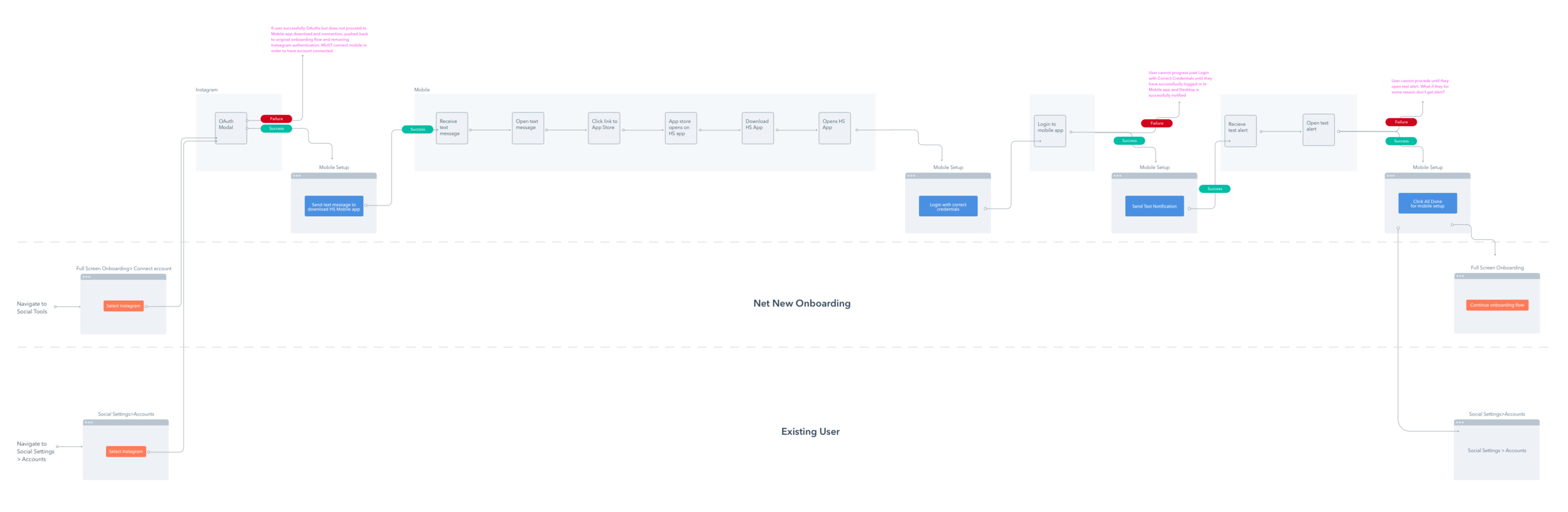Click window dots of Login with correct credentials window
1568x512 pixels.
(911, 176)
